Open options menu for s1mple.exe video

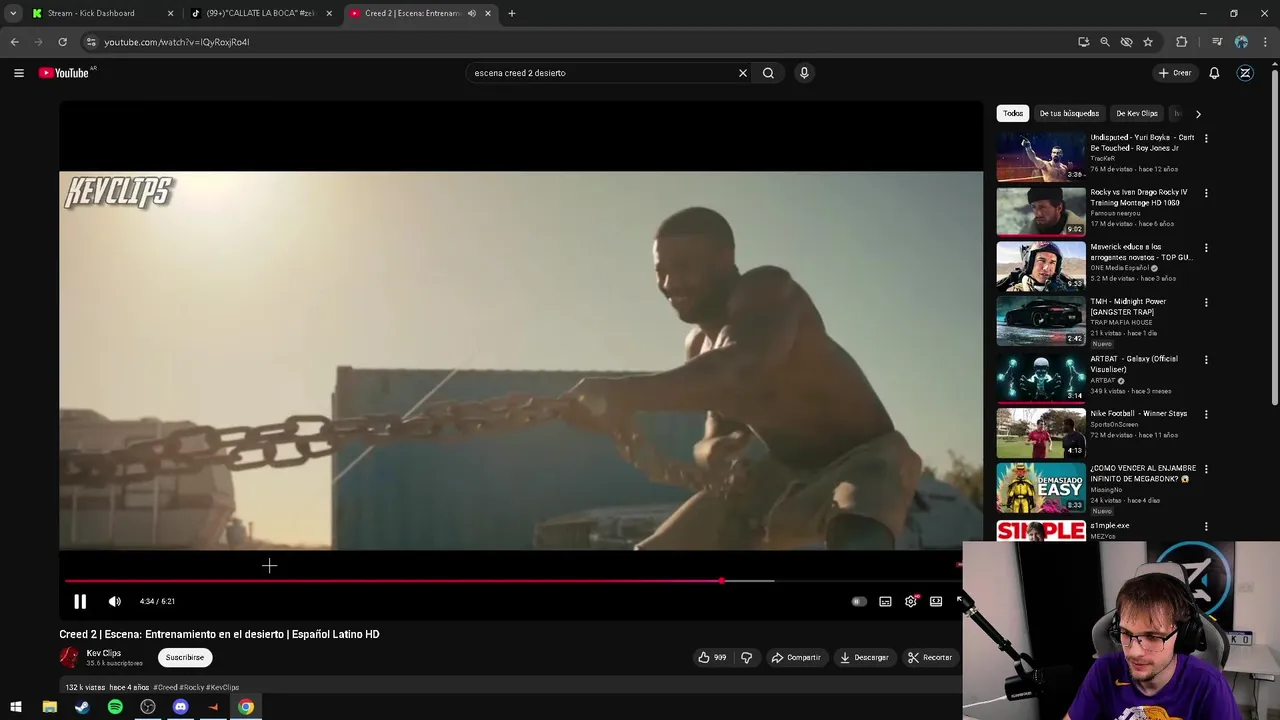(x=1206, y=526)
